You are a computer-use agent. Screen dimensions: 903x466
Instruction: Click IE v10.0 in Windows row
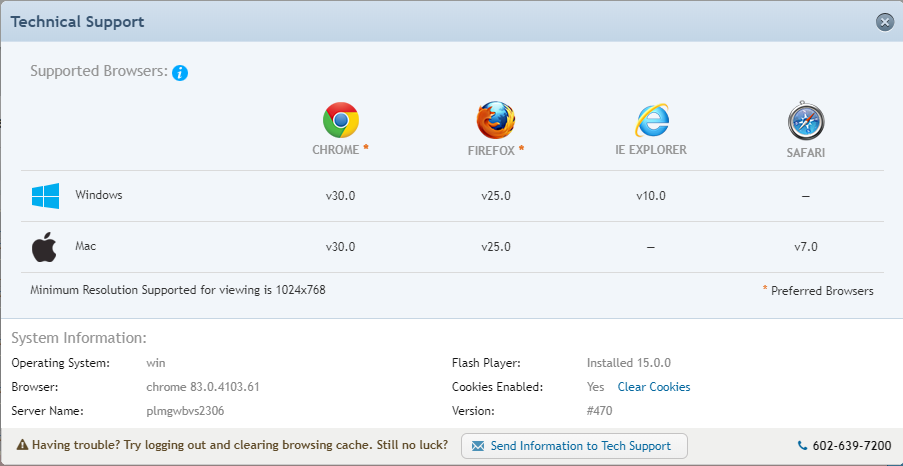pos(651,196)
